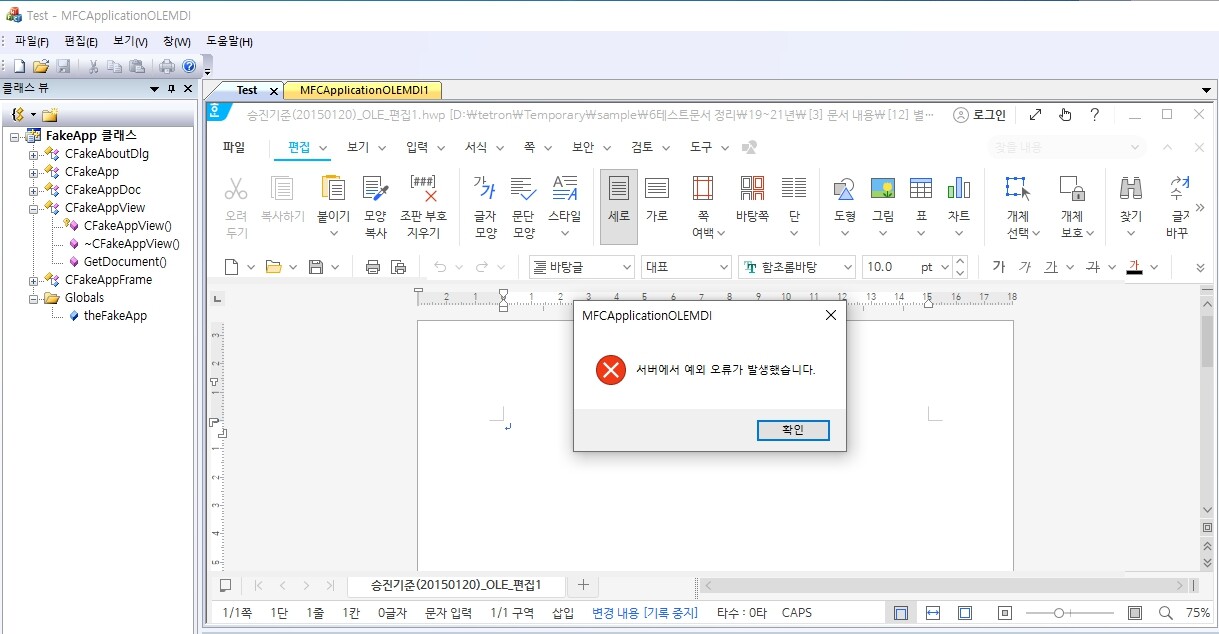The image size is (1219, 634).
Task: Click the full-screen expand arrows icon
Action: 1036,115
